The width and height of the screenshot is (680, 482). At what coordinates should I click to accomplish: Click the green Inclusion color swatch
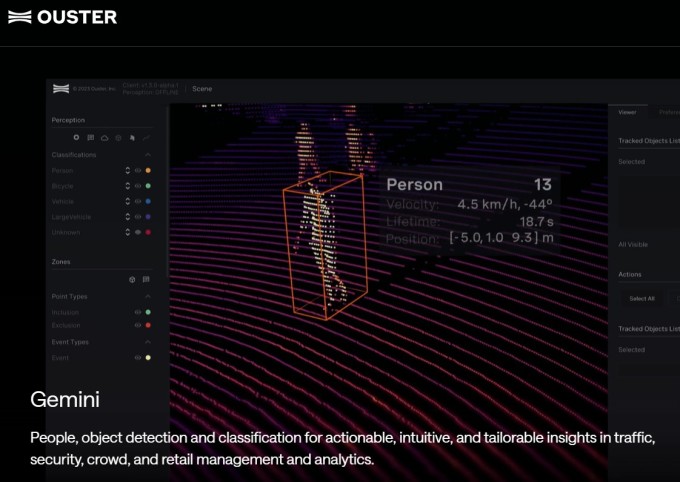click(x=148, y=312)
